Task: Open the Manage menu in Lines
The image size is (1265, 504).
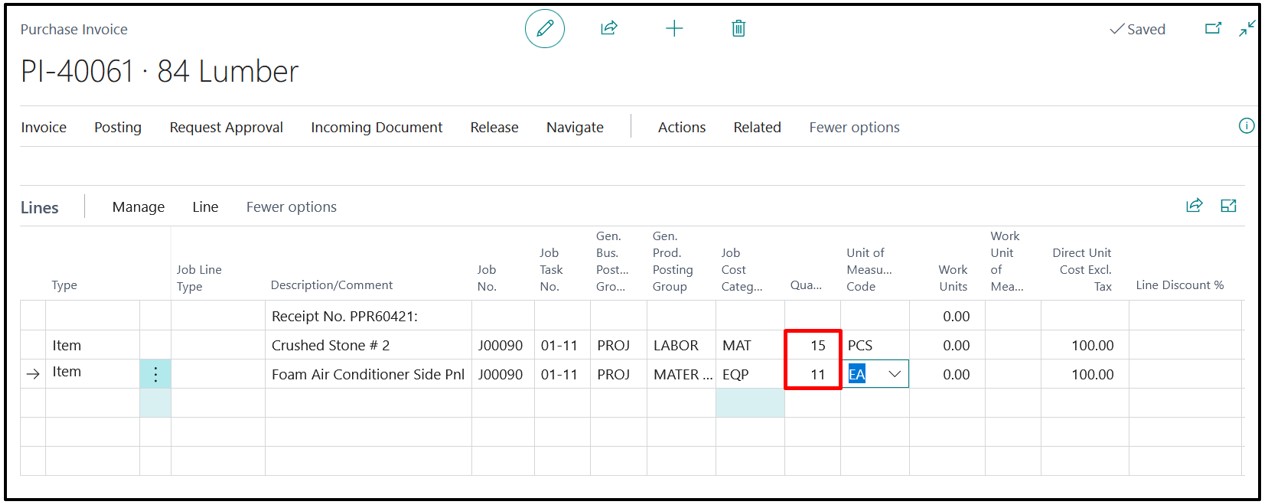Action: 138,207
